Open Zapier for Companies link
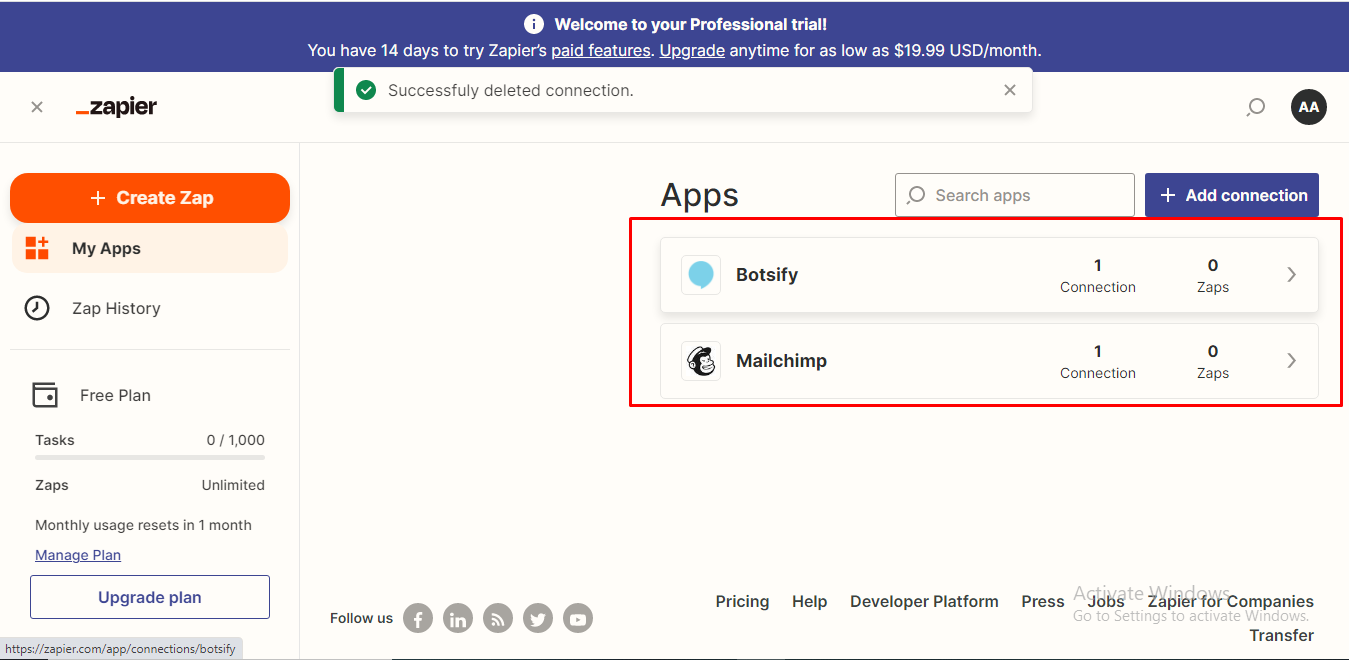This screenshot has width=1349, height=660. coord(1231,601)
